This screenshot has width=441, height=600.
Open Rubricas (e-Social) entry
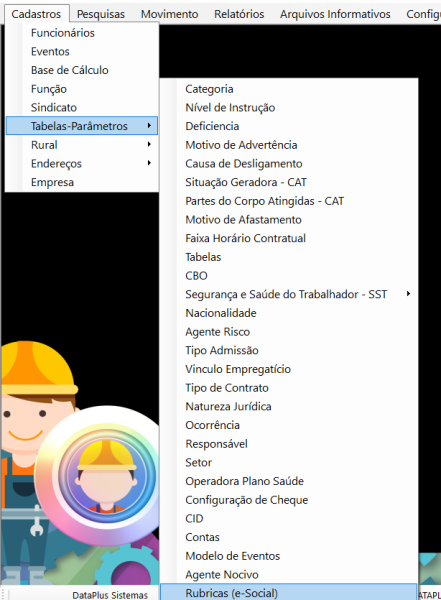click(x=289, y=592)
